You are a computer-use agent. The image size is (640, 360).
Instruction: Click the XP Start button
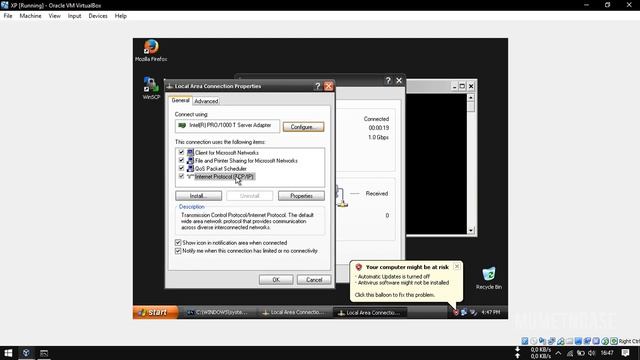pyautogui.click(x=156, y=312)
